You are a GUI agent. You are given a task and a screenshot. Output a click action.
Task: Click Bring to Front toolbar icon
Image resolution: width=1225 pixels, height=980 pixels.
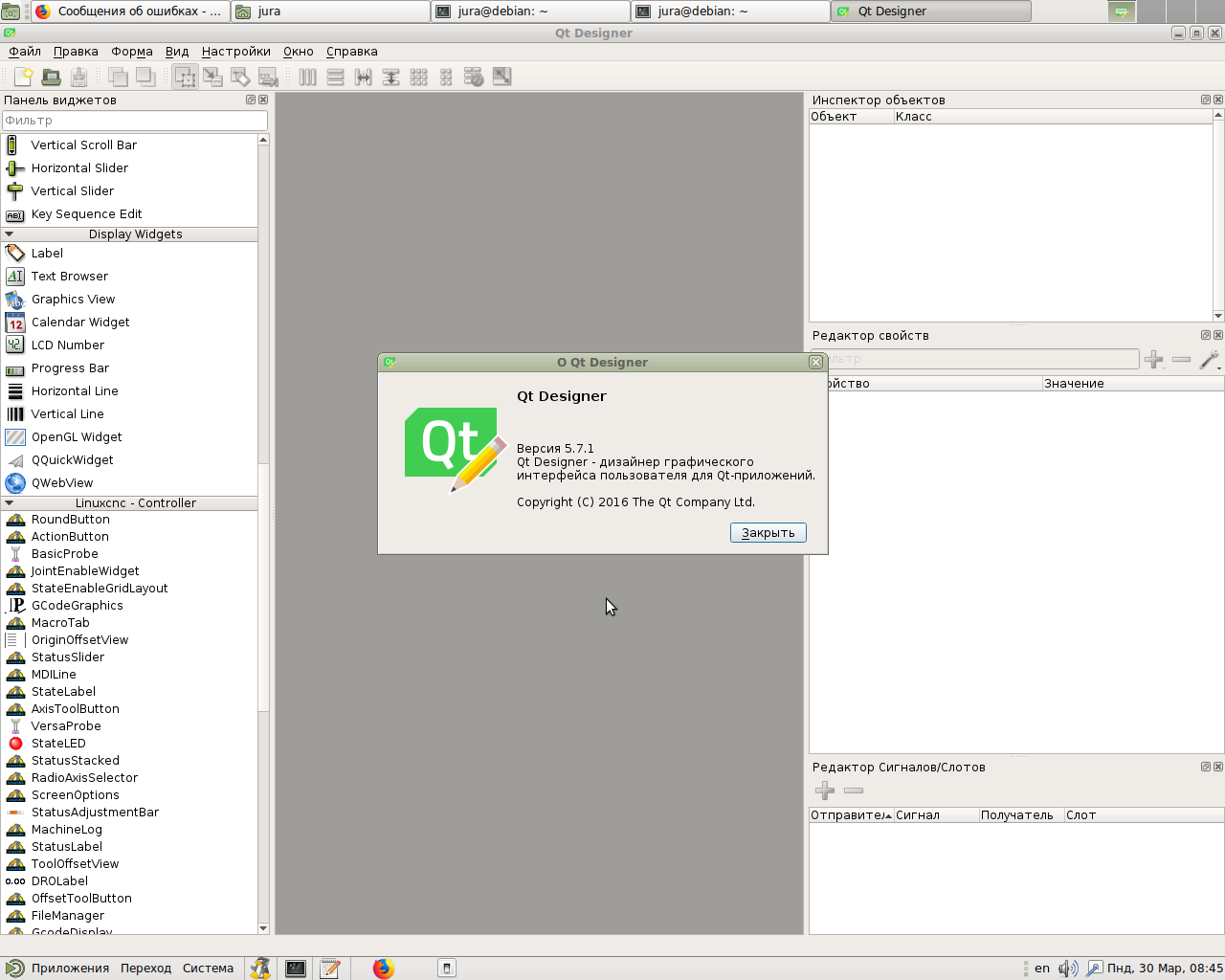[x=145, y=77]
